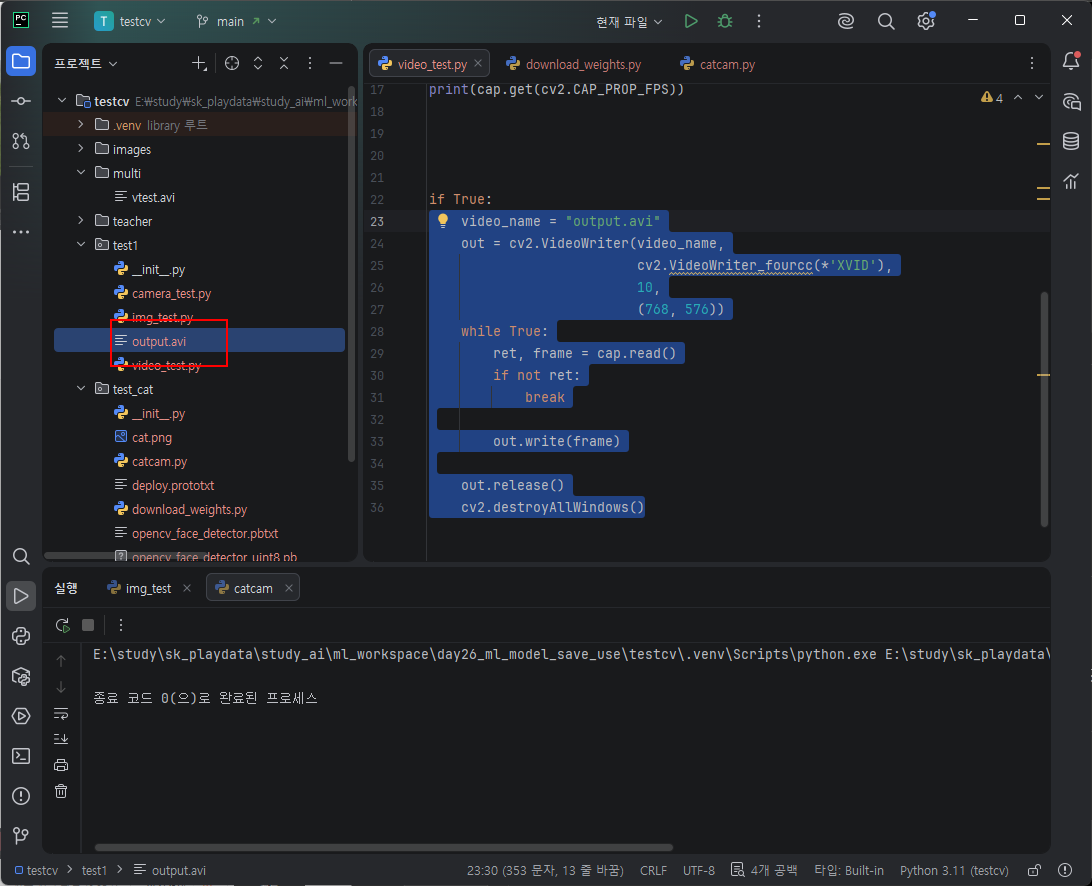Debug the current file
The height and width of the screenshot is (886, 1092).
tap(725, 21)
